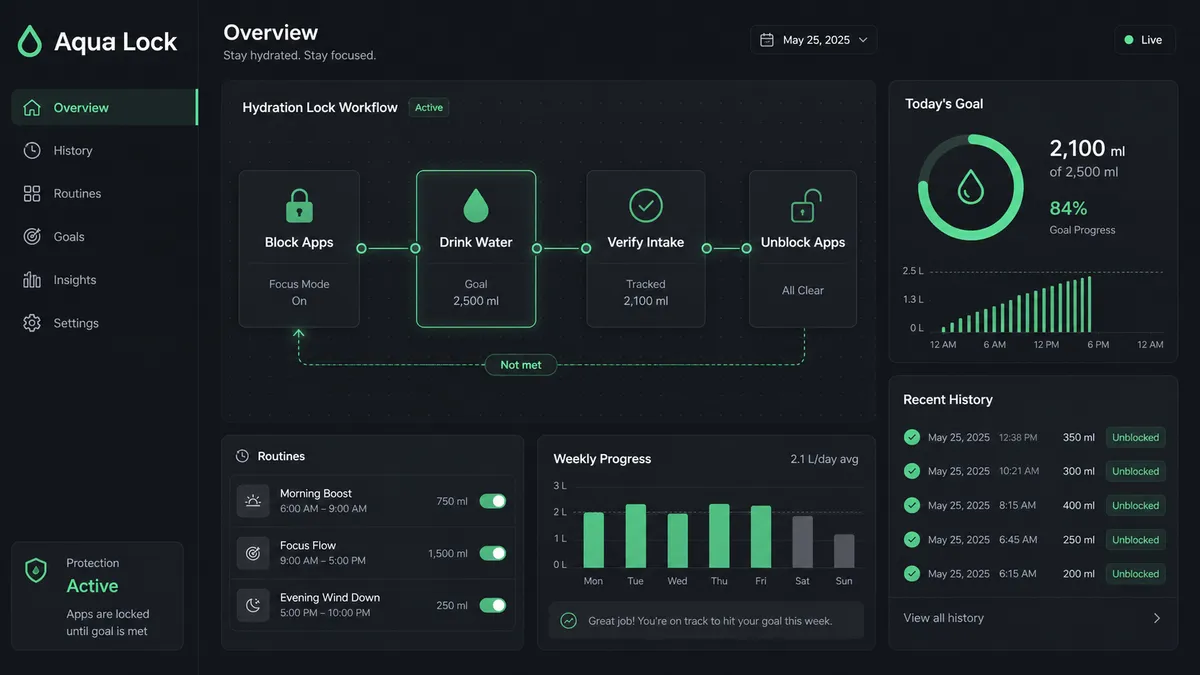Click the water drop icon in Drink Water

pyautogui.click(x=476, y=205)
